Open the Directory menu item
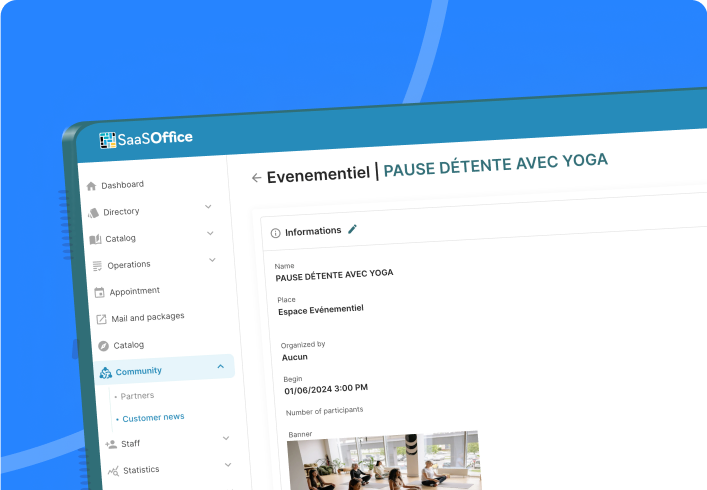Screen dimensions: 707x490 (x=121, y=211)
